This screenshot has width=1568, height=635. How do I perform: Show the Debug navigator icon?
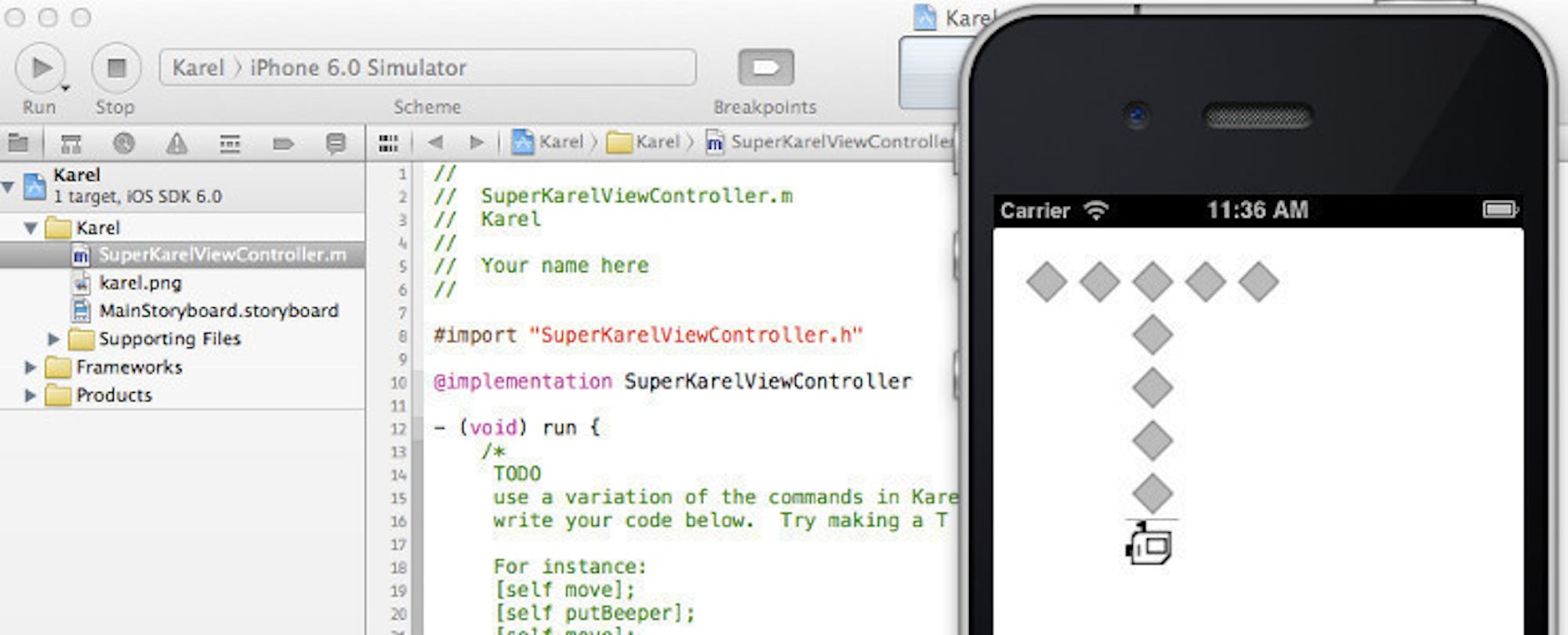pos(230,143)
